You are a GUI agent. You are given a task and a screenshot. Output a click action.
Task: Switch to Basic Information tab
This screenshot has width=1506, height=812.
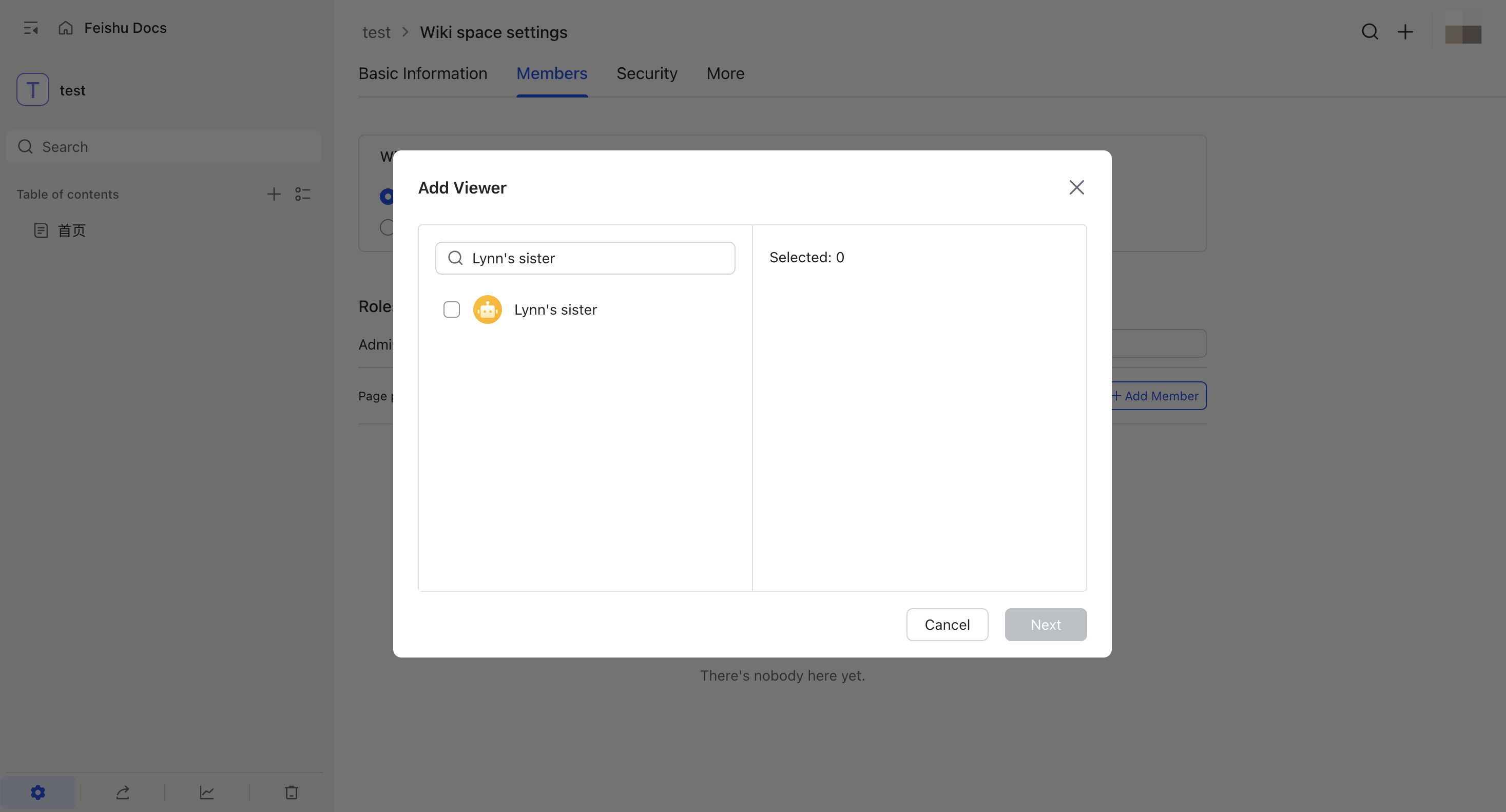click(x=422, y=73)
